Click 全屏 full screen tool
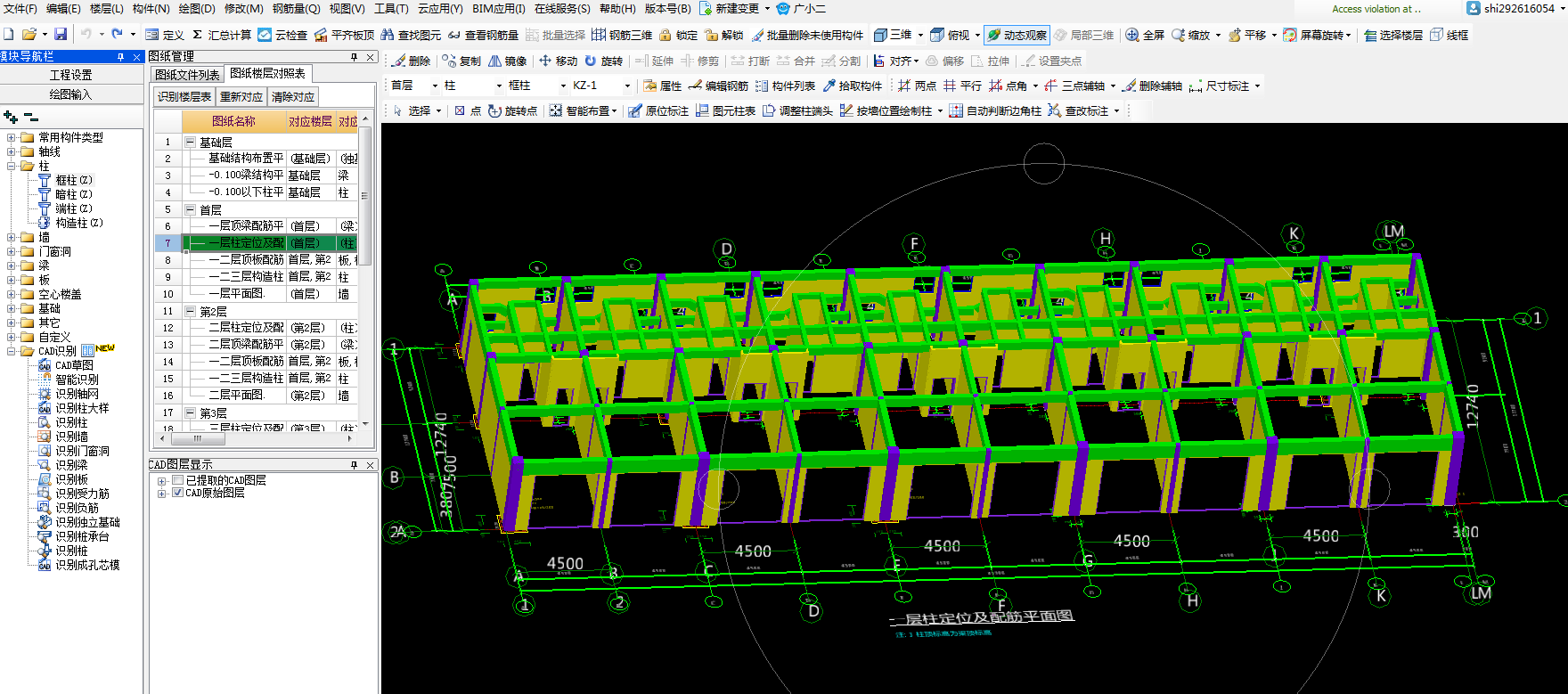The height and width of the screenshot is (694, 1568). tap(1145, 35)
